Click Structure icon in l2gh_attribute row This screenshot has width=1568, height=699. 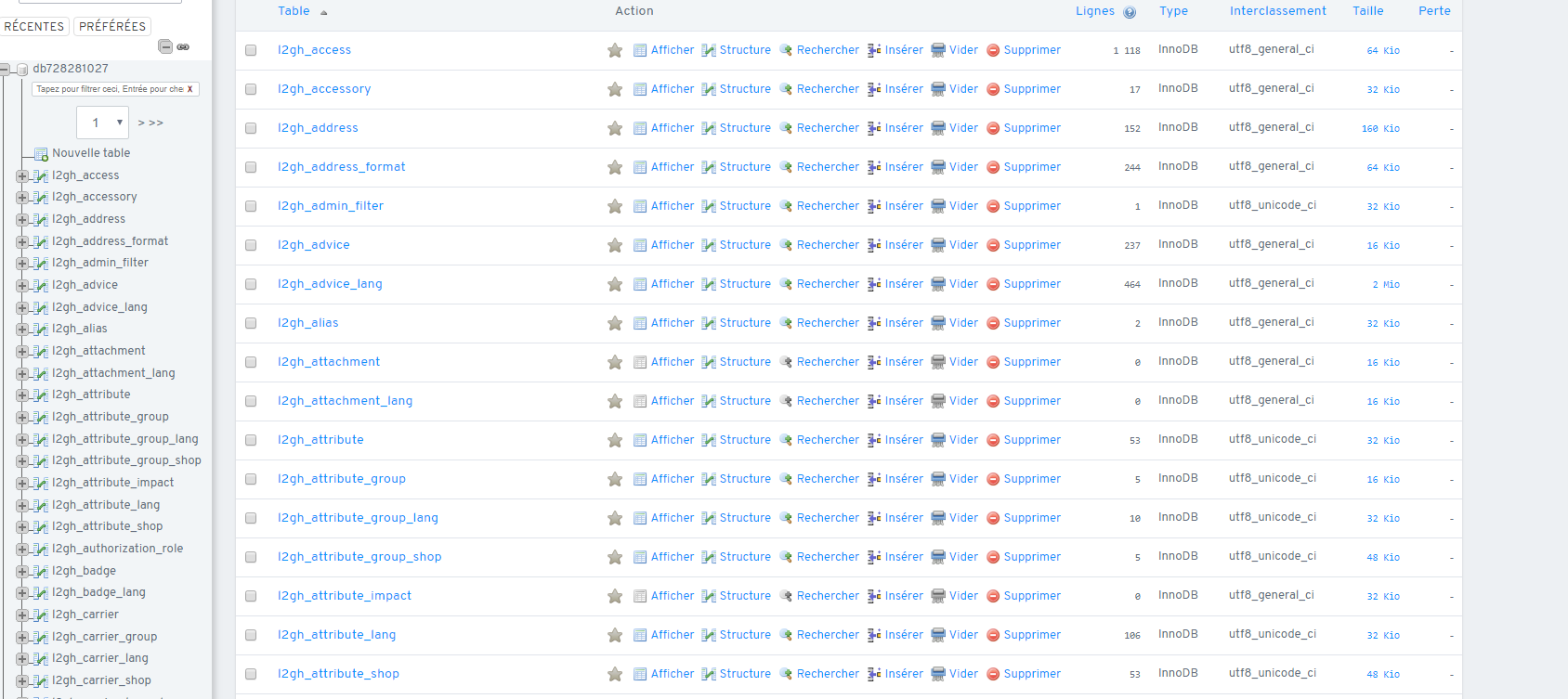(709, 440)
